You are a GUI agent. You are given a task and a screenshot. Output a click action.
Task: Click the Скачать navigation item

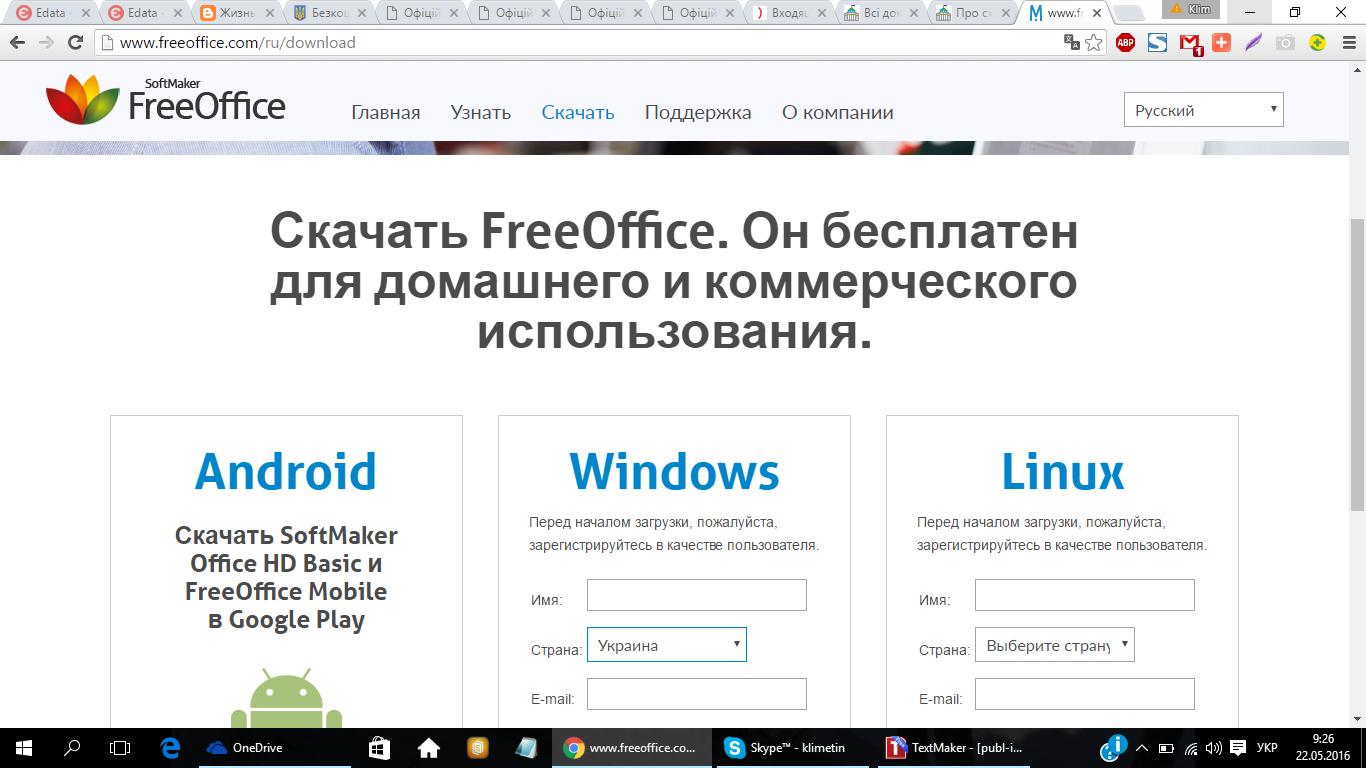578,112
